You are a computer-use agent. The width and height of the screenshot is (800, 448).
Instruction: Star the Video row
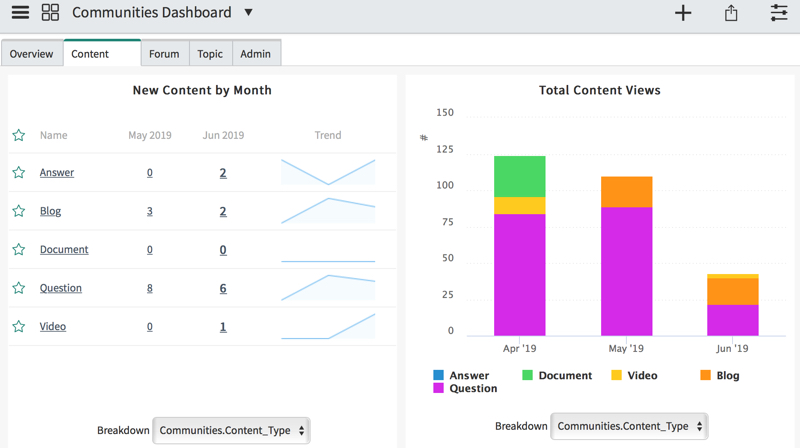[x=19, y=326]
